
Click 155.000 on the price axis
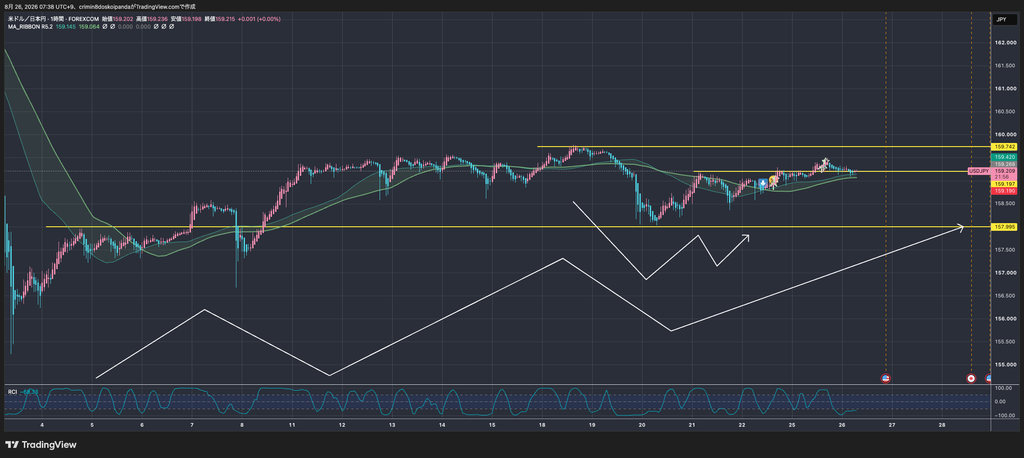(x=1004, y=365)
